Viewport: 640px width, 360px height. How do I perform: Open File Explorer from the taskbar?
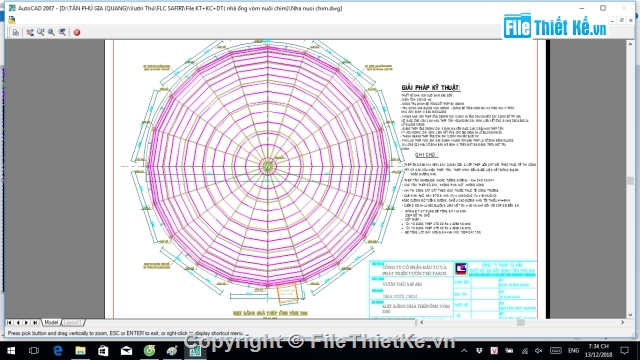click(x=80, y=351)
